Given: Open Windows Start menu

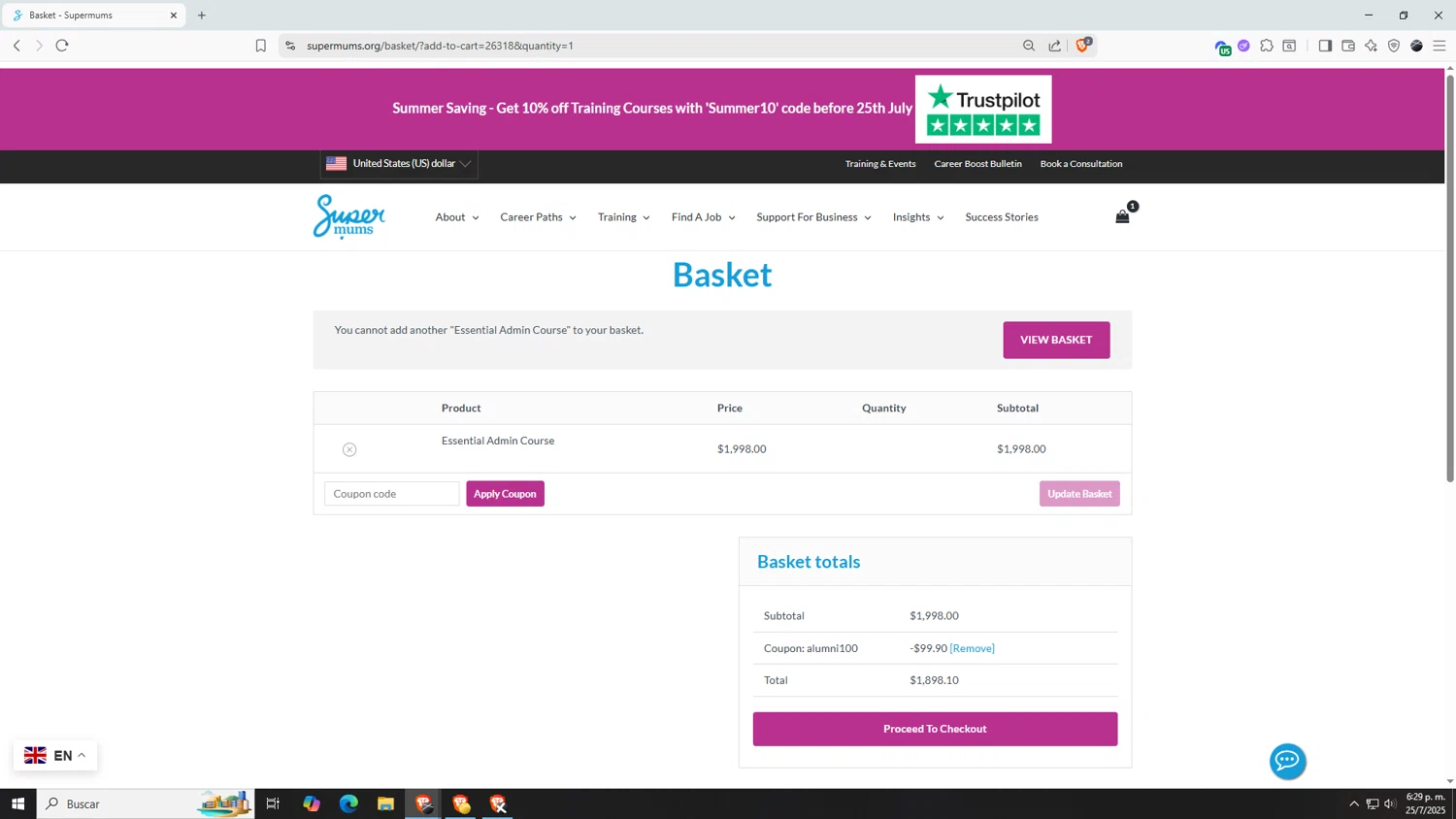Looking at the screenshot, I should pyautogui.click(x=17, y=803).
